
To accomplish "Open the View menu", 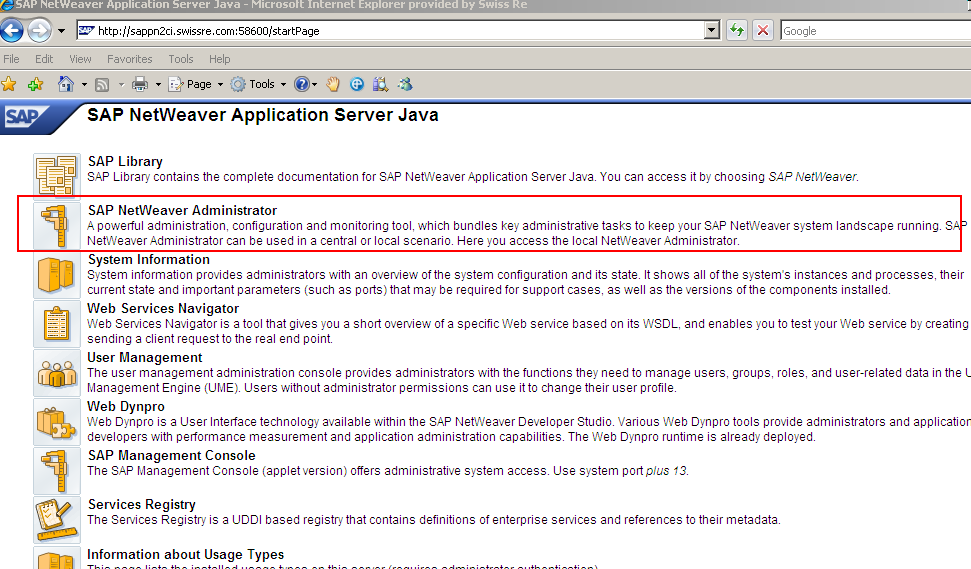I will 81,59.
